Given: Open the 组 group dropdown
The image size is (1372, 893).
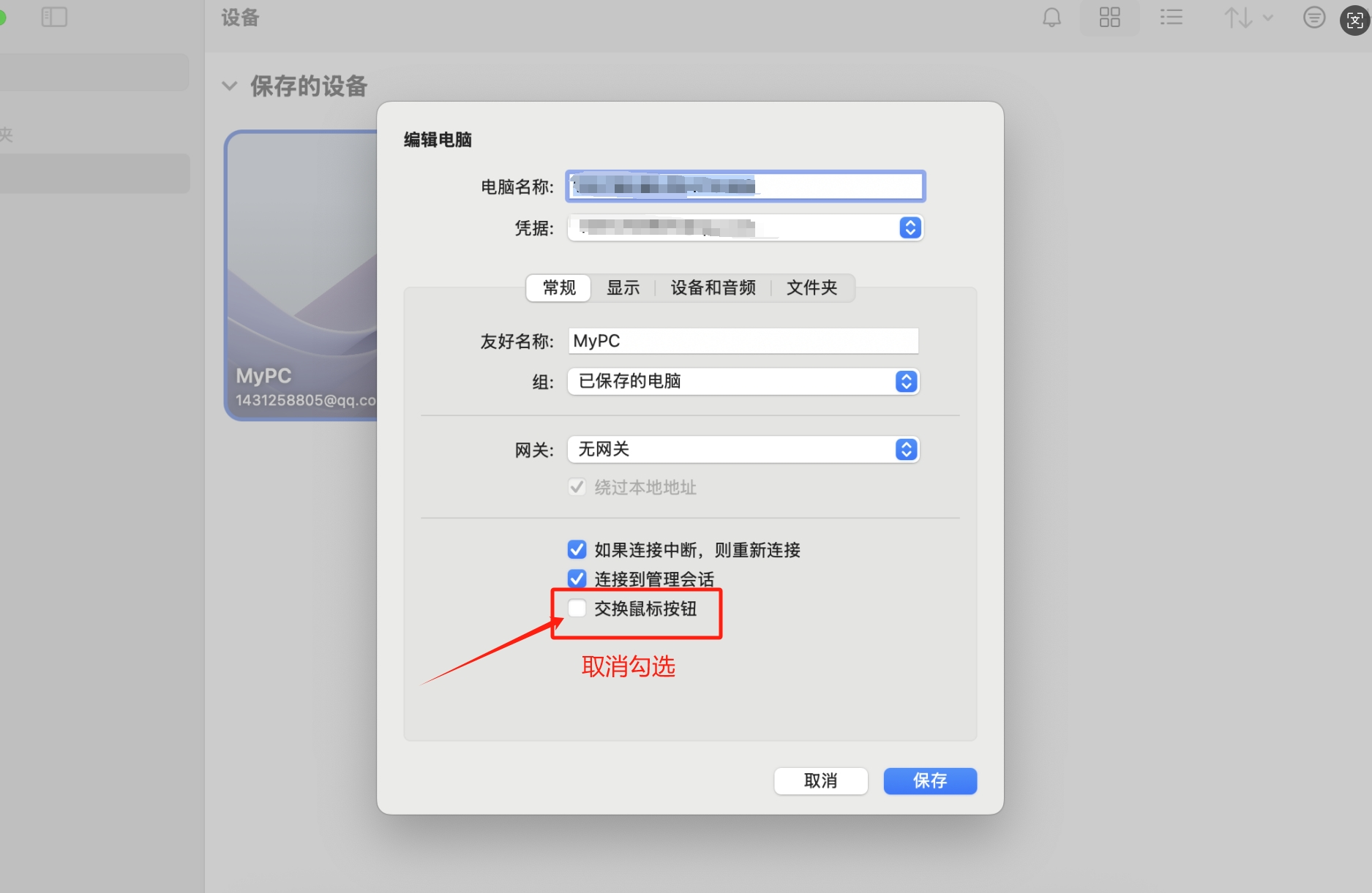Looking at the screenshot, I should tap(906, 382).
